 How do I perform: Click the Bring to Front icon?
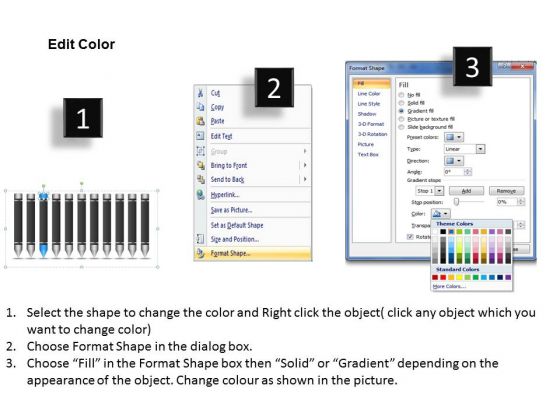point(201,165)
